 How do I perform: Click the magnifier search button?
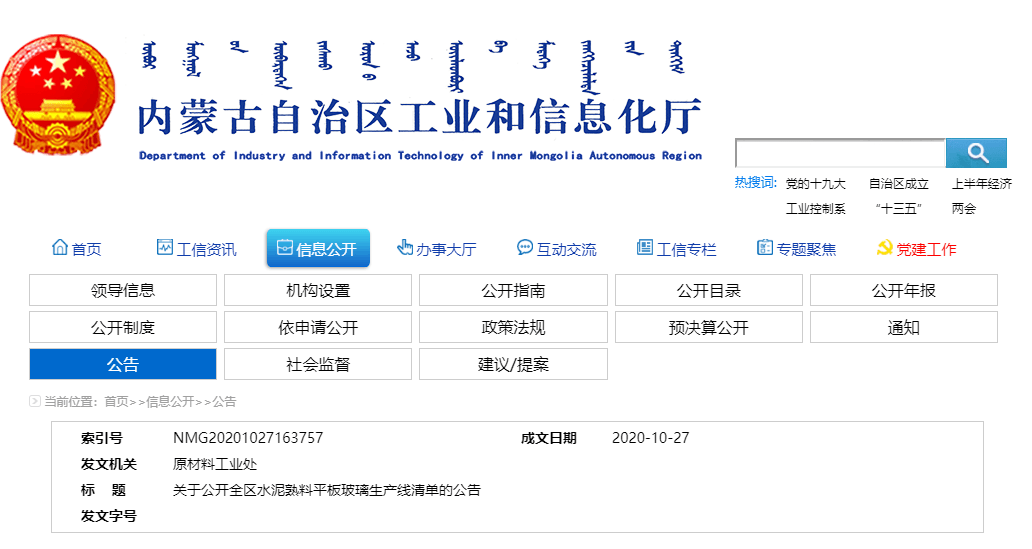point(976,153)
